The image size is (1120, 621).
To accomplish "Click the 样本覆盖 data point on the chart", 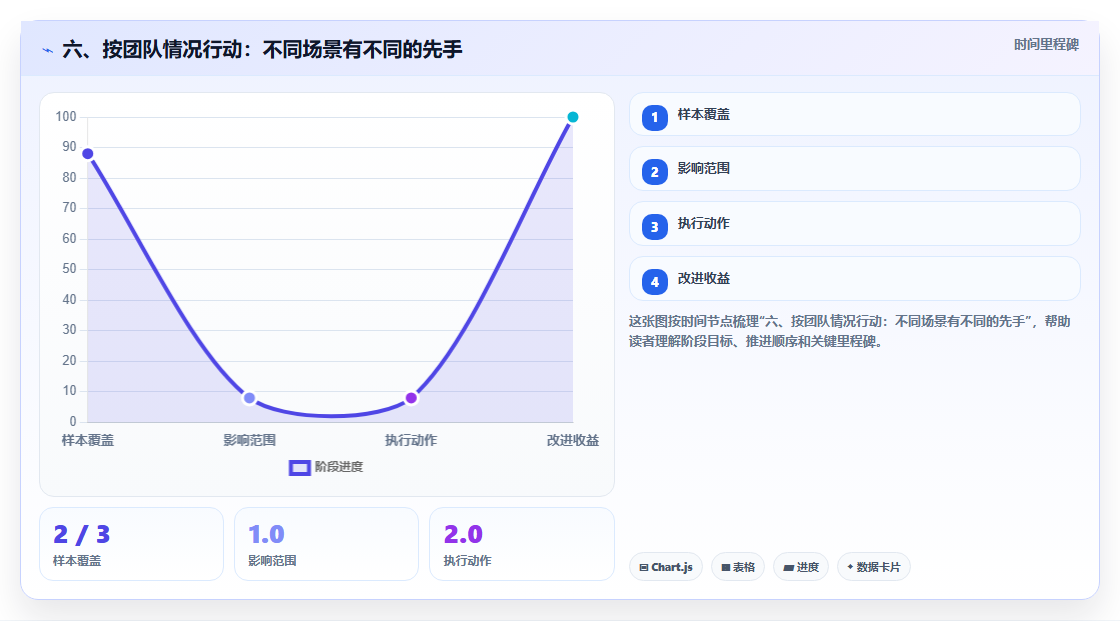I will [88, 154].
